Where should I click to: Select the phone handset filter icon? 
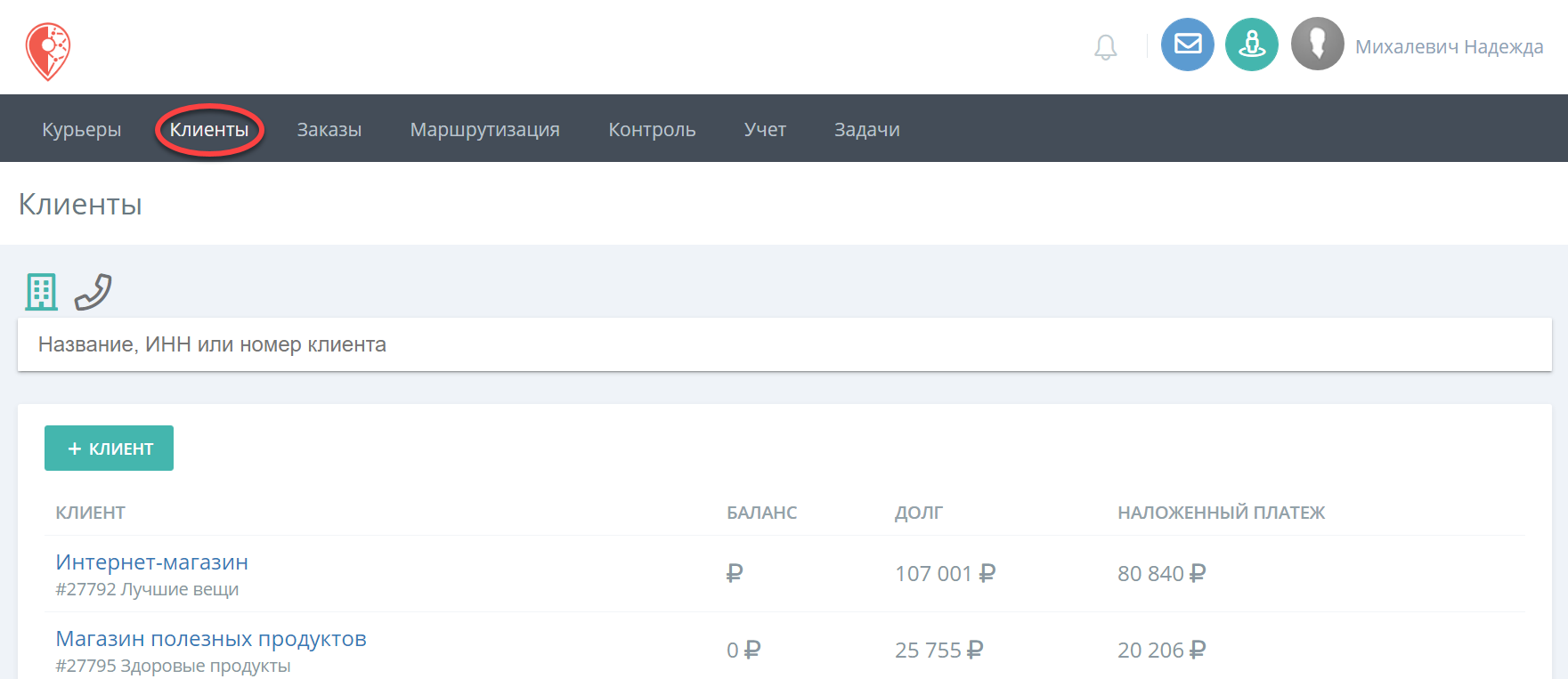click(93, 292)
